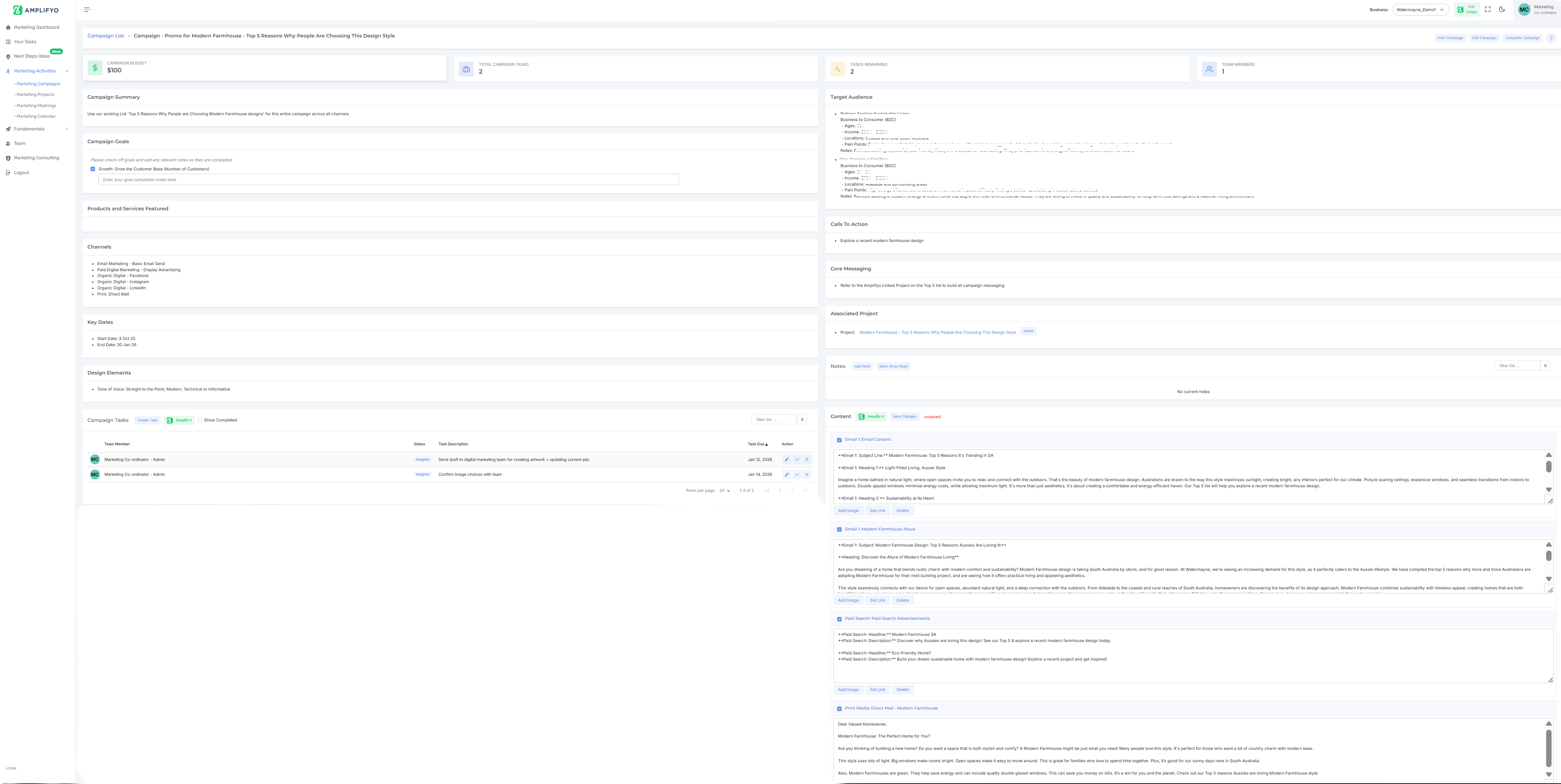The width and height of the screenshot is (1561, 784).
Task: Click the Ask Ampie assistant button
Action: pyautogui.click(x=1466, y=10)
